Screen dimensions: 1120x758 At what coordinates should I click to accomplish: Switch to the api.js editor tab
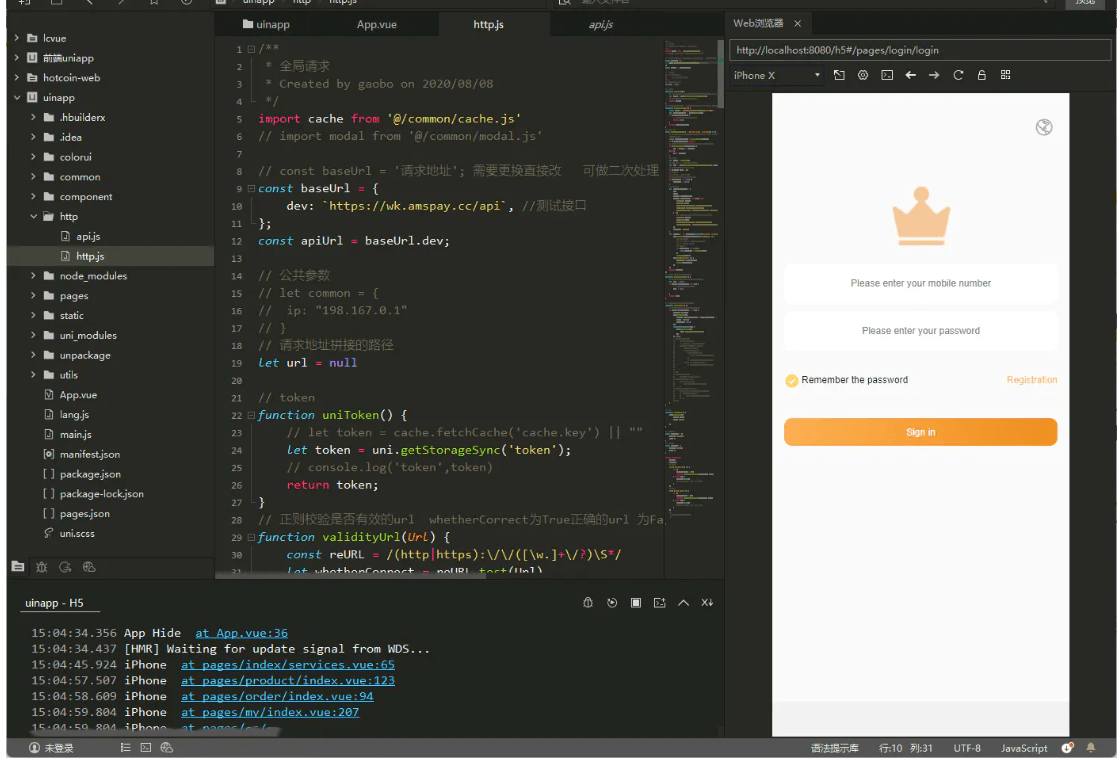[x=600, y=24]
